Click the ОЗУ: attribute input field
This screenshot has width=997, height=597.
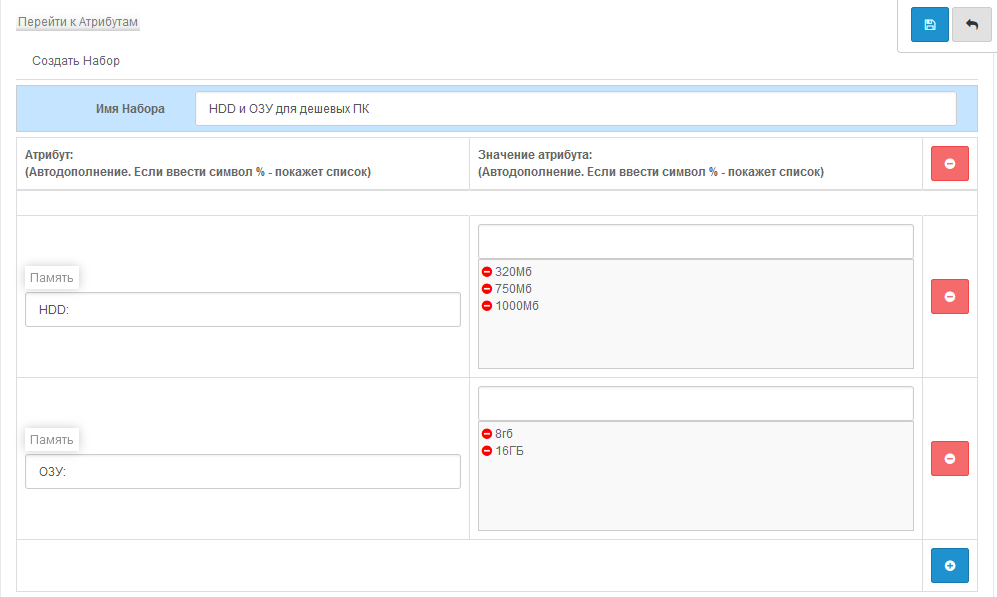(242, 472)
